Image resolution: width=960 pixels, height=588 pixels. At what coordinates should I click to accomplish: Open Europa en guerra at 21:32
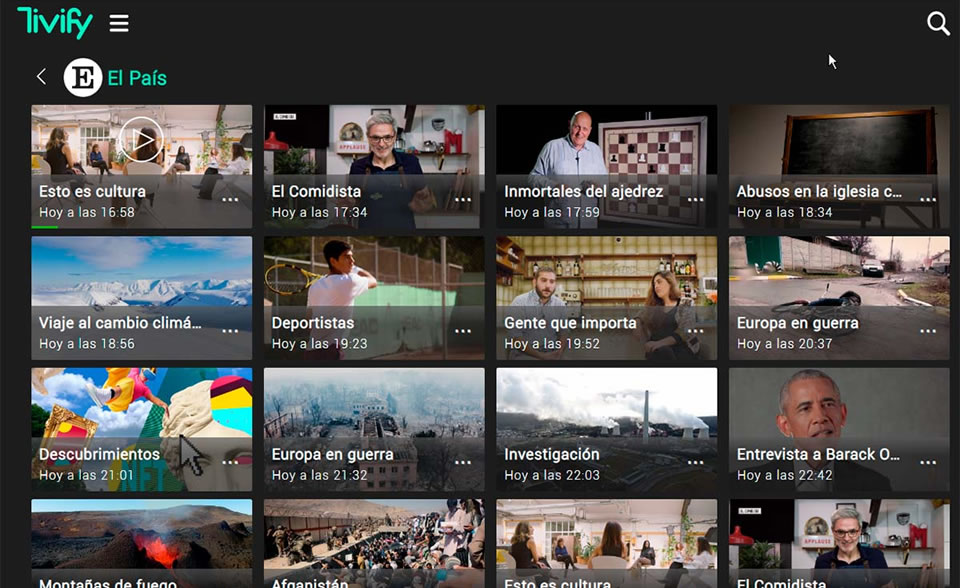(373, 420)
